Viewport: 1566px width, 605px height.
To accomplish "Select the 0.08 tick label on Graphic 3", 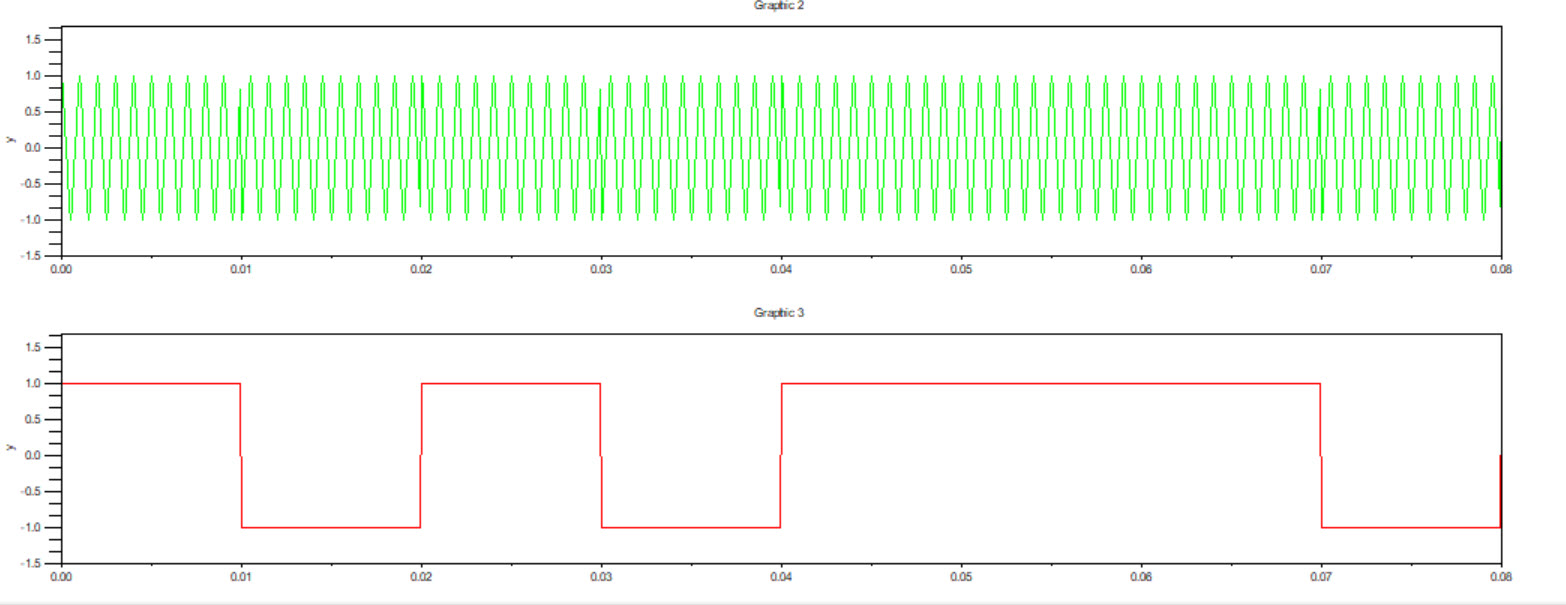I will coord(1502,578).
